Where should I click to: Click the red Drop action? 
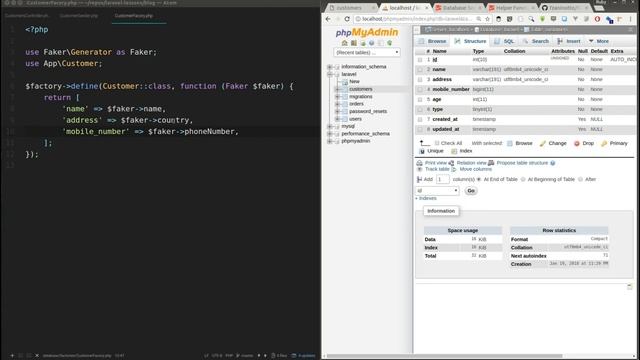point(584,143)
